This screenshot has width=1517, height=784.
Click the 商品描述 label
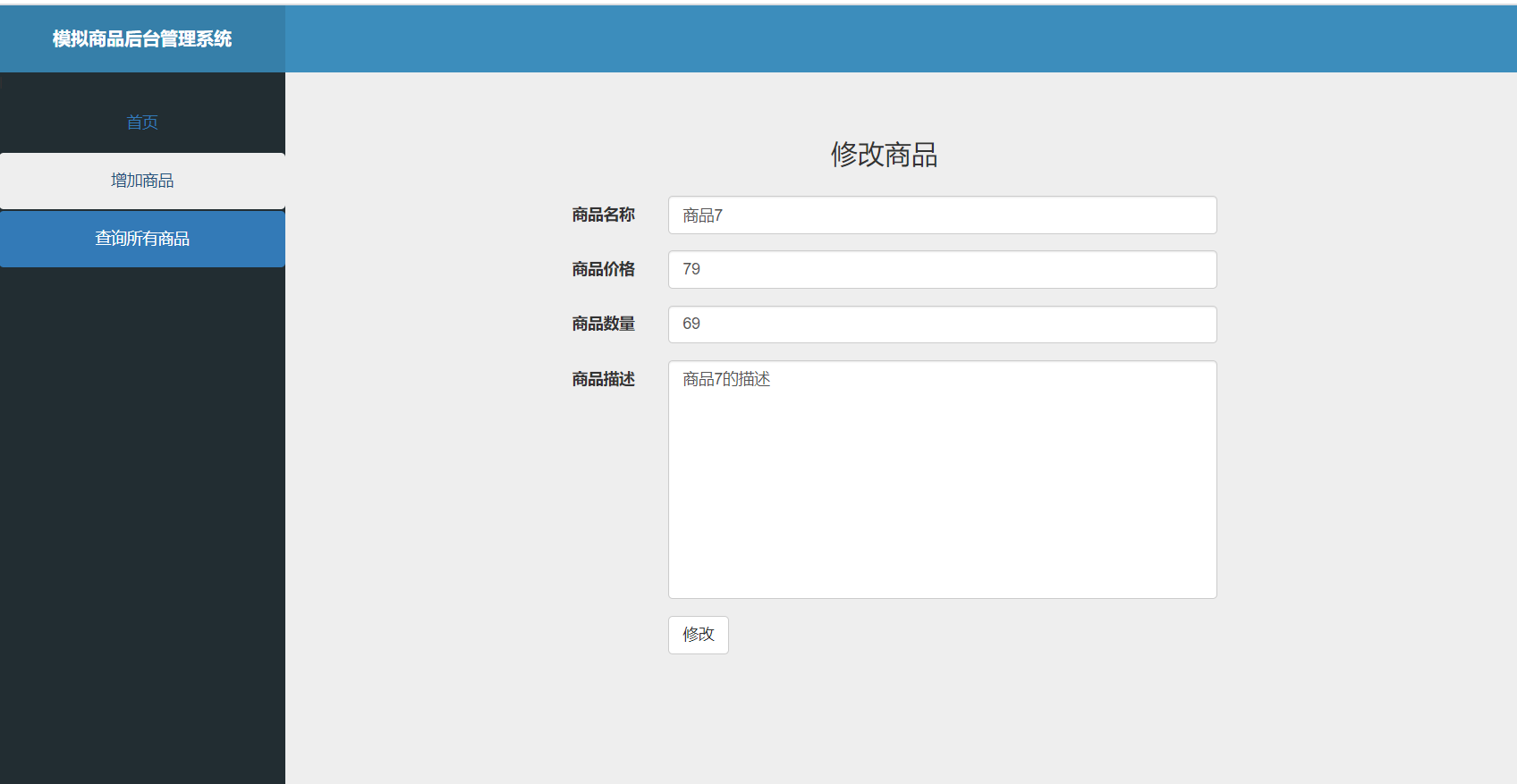point(604,379)
